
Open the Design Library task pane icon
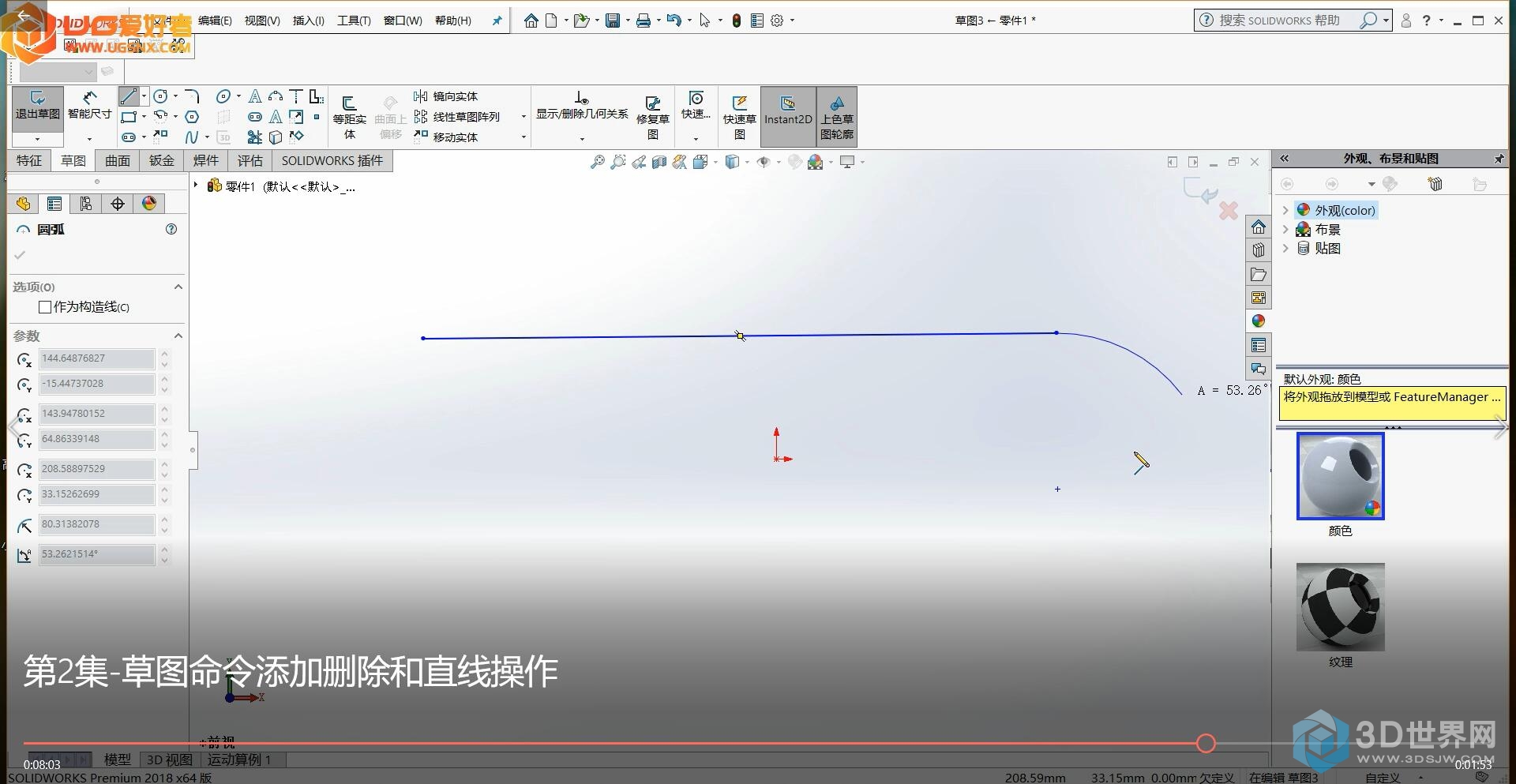pyautogui.click(x=1259, y=250)
